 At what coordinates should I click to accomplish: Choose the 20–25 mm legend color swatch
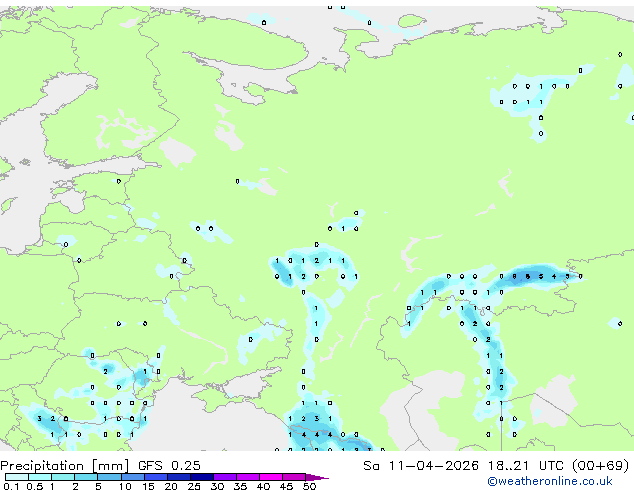pyautogui.click(x=179, y=477)
